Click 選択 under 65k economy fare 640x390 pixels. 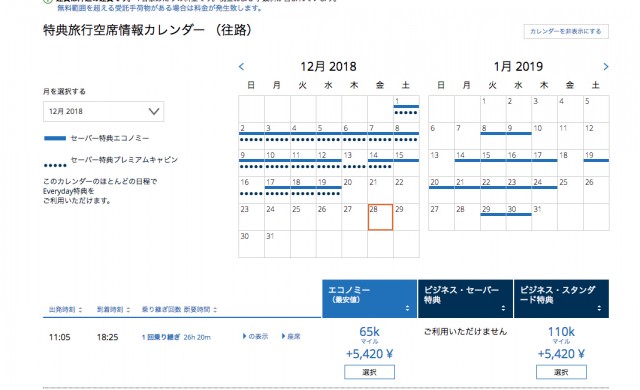point(369,372)
